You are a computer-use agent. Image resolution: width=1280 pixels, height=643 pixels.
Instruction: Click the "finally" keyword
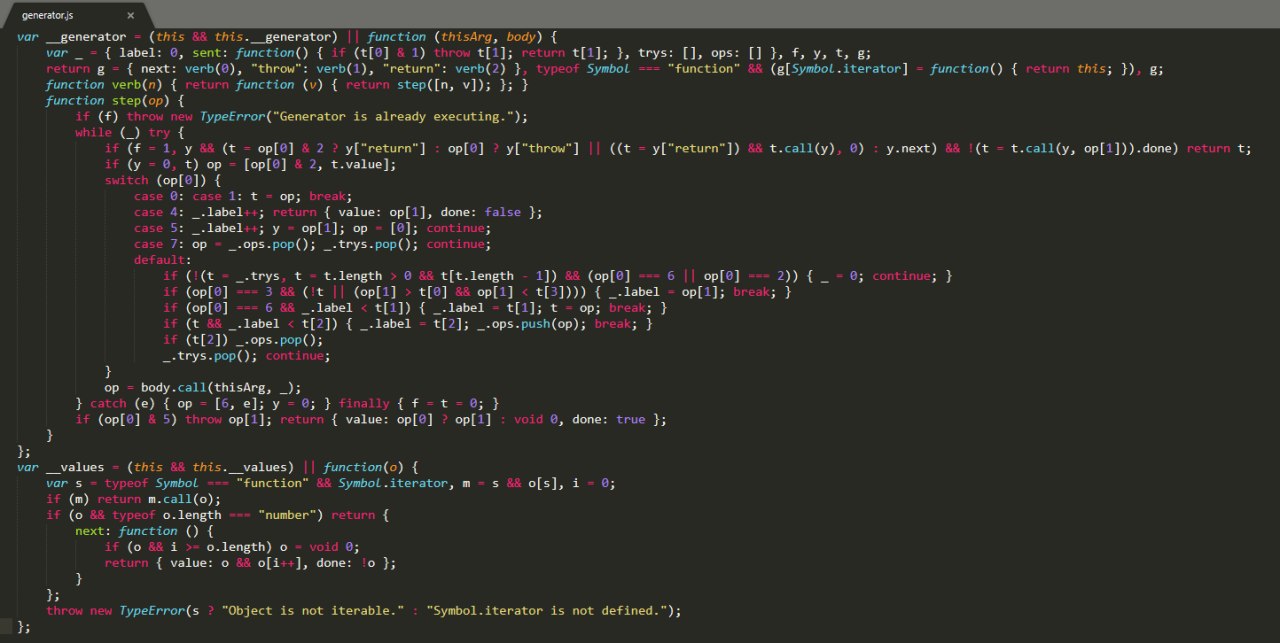click(x=365, y=404)
